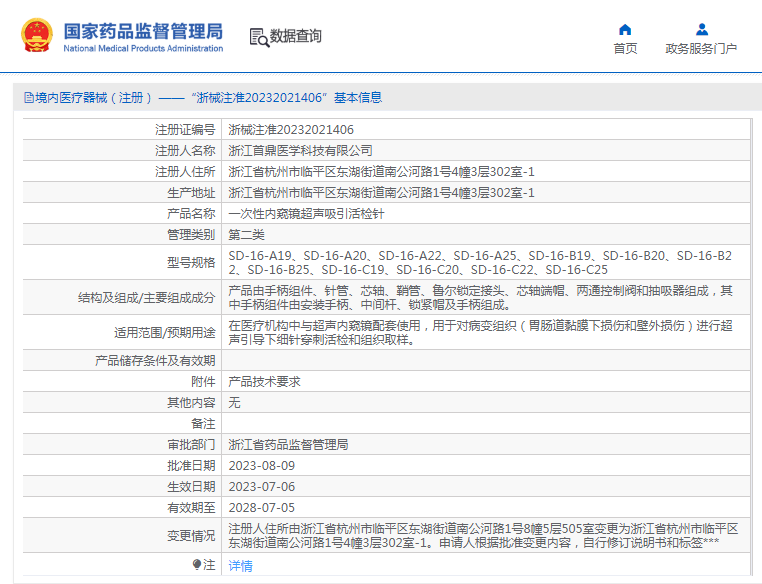762x584 pixels.
Task: Select expiry date 2028-07-05
Action: [261, 507]
